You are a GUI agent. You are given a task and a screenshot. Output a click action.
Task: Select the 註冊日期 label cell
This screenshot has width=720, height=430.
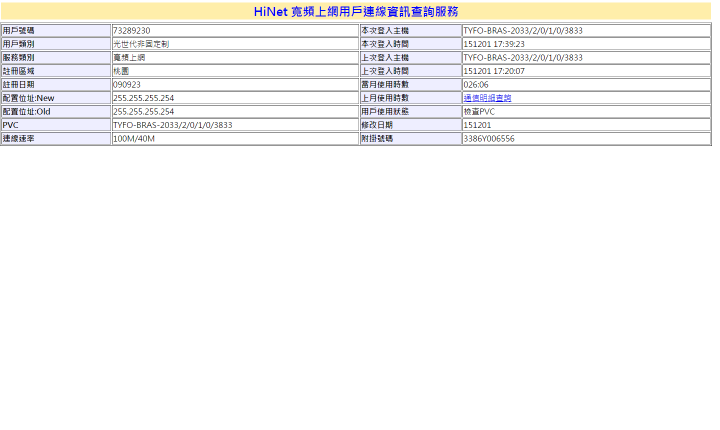point(56,85)
